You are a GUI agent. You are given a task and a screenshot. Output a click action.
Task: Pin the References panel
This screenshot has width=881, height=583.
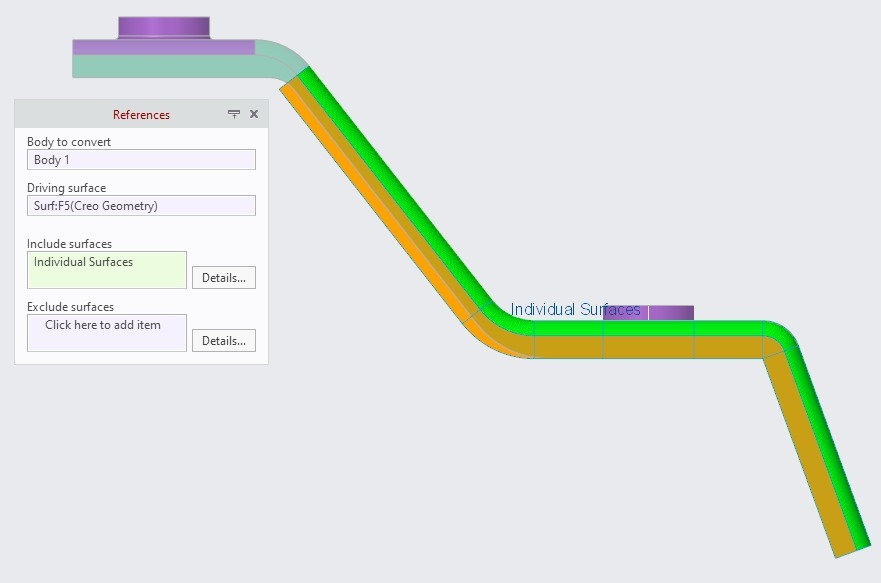tap(234, 114)
